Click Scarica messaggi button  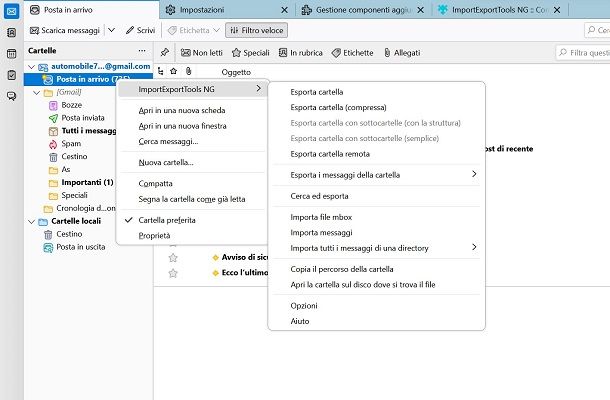click(x=65, y=30)
